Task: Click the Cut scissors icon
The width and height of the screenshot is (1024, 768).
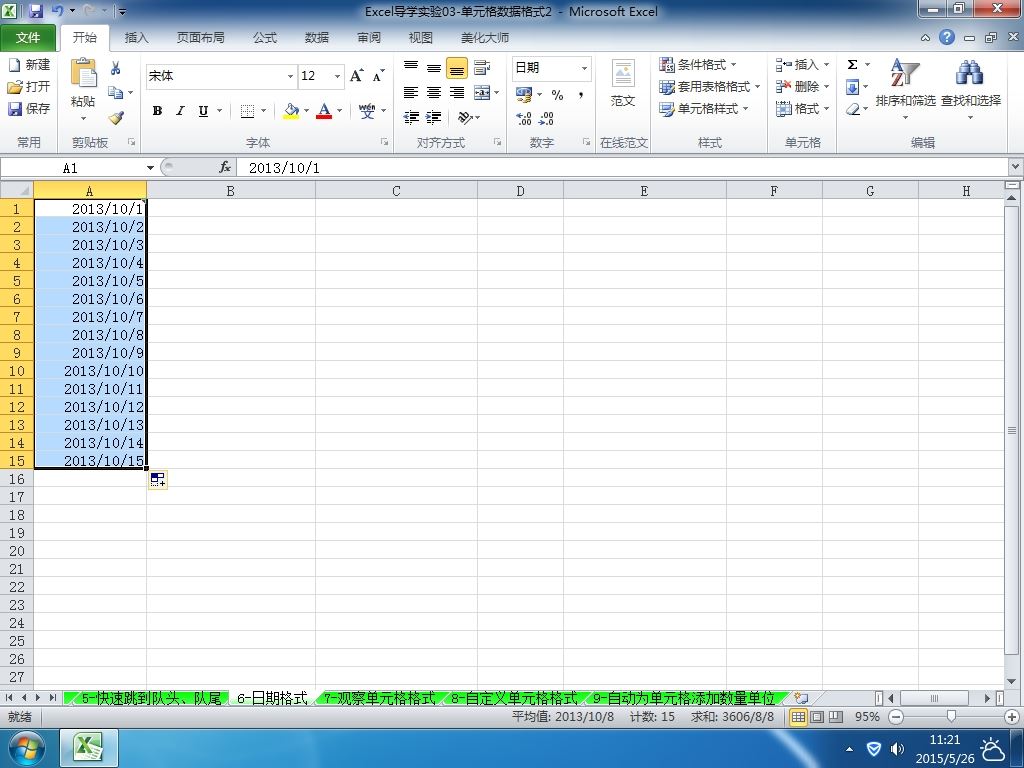Action: 116,68
